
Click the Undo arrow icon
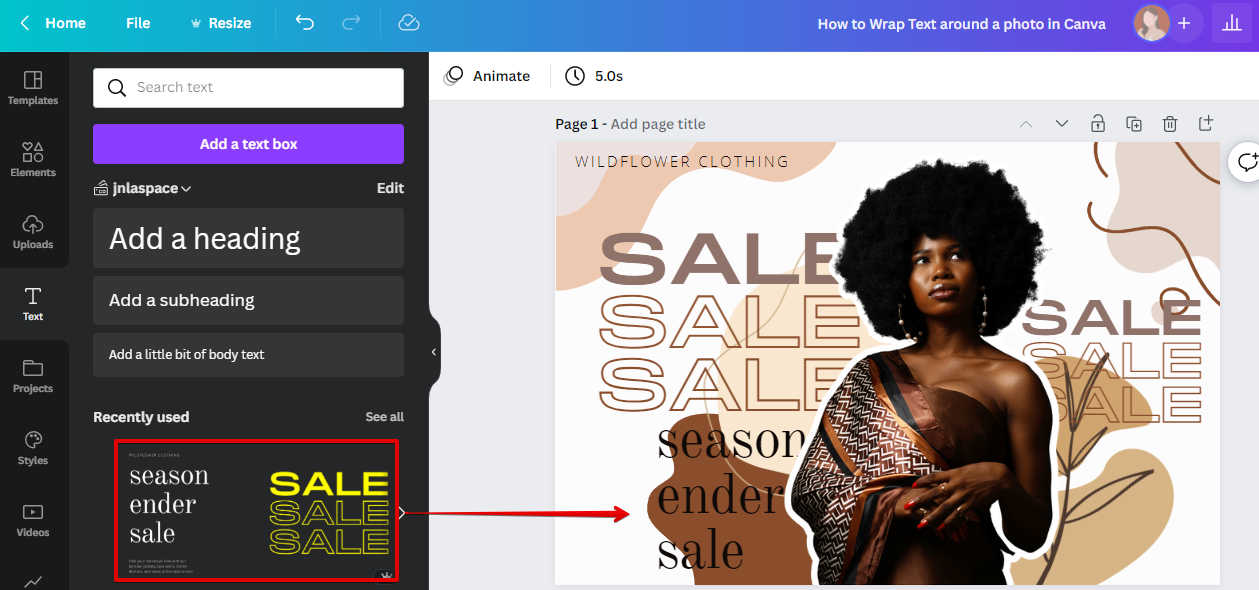click(305, 23)
